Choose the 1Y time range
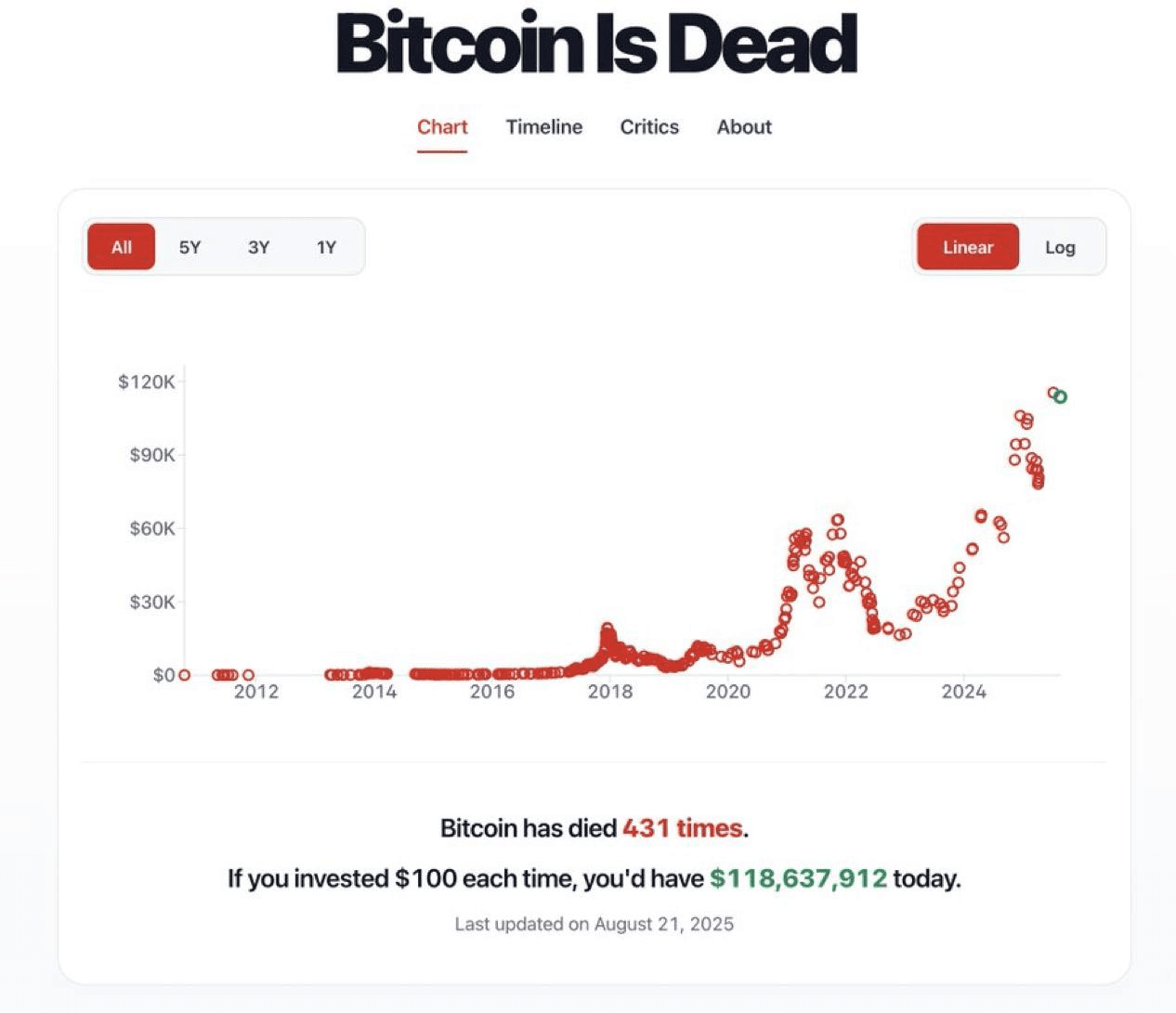This screenshot has width=1176, height=1013. coord(326,247)
